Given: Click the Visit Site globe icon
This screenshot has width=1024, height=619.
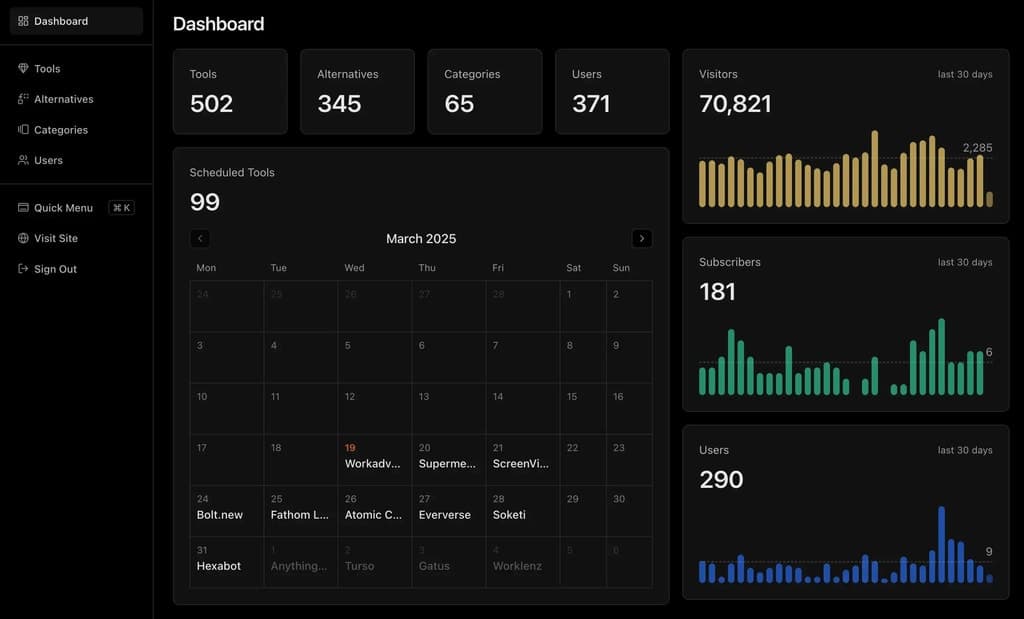Looking at the screenshot, I should 22,238.
